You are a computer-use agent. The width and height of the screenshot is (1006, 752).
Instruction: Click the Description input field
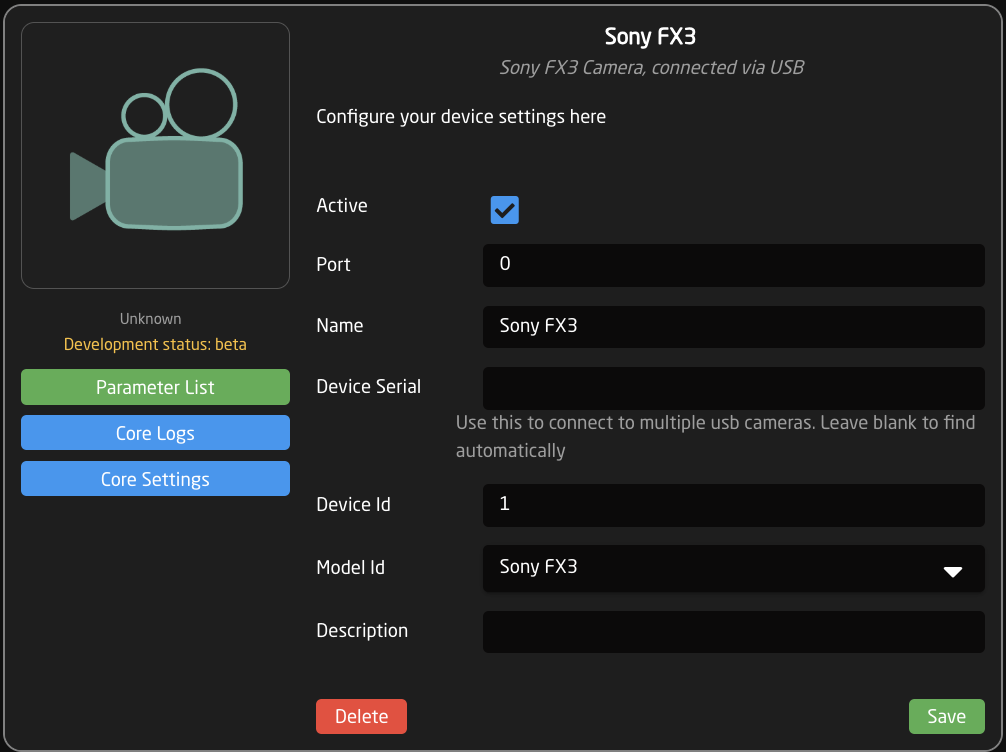[x=733, y=631]
